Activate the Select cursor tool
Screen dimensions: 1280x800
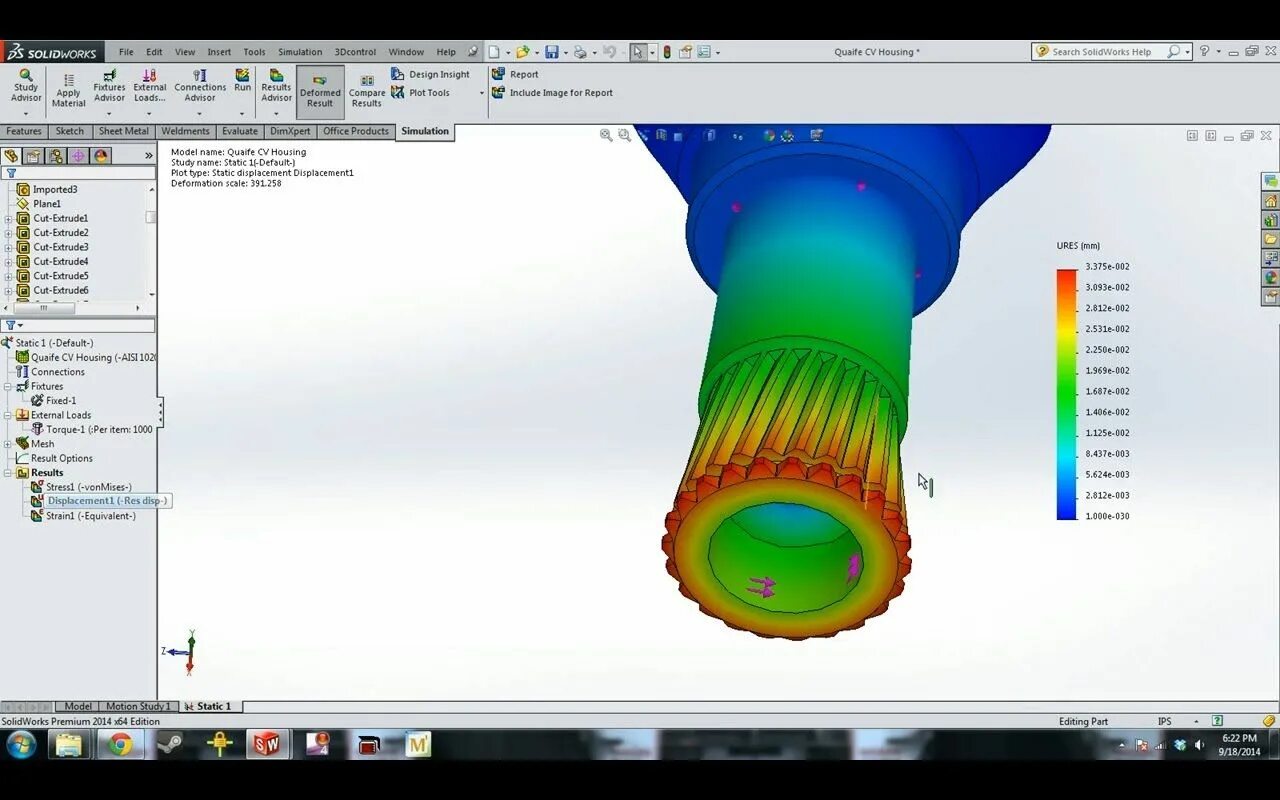tap(638, 52)
